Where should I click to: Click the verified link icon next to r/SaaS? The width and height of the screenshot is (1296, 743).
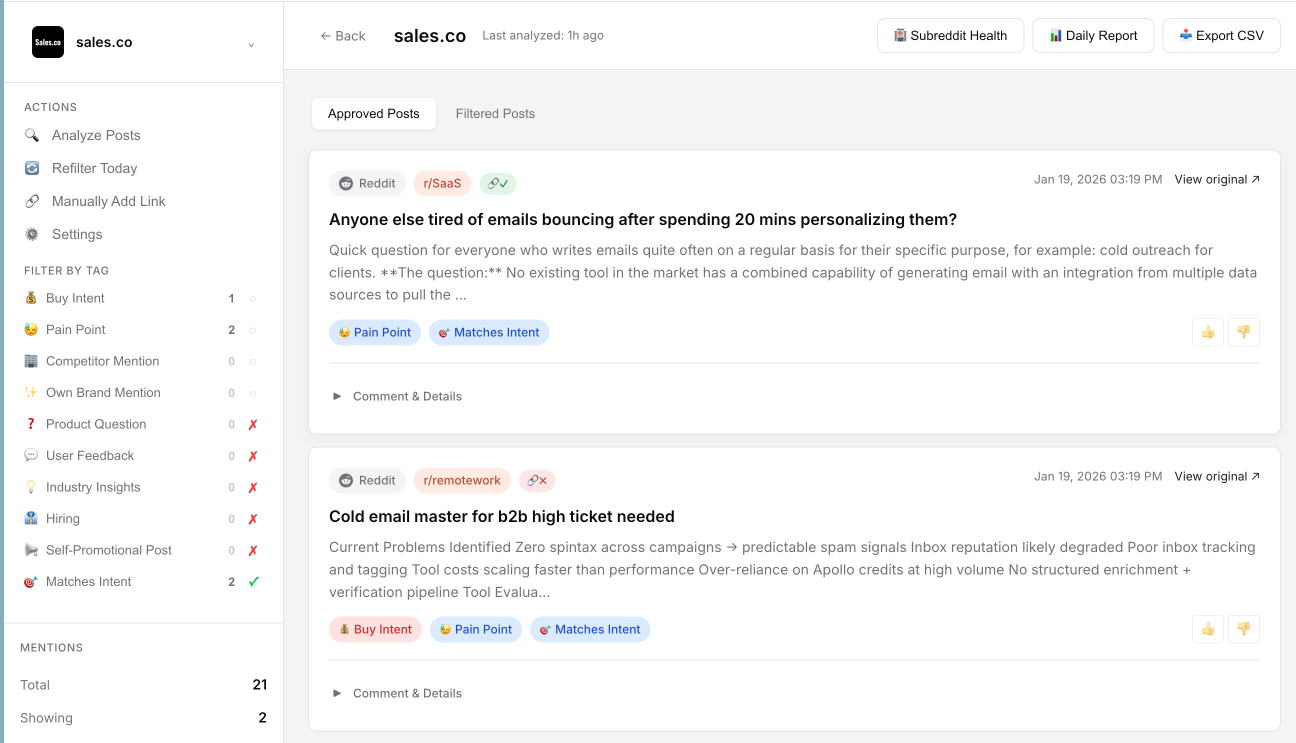click(498, 183)
